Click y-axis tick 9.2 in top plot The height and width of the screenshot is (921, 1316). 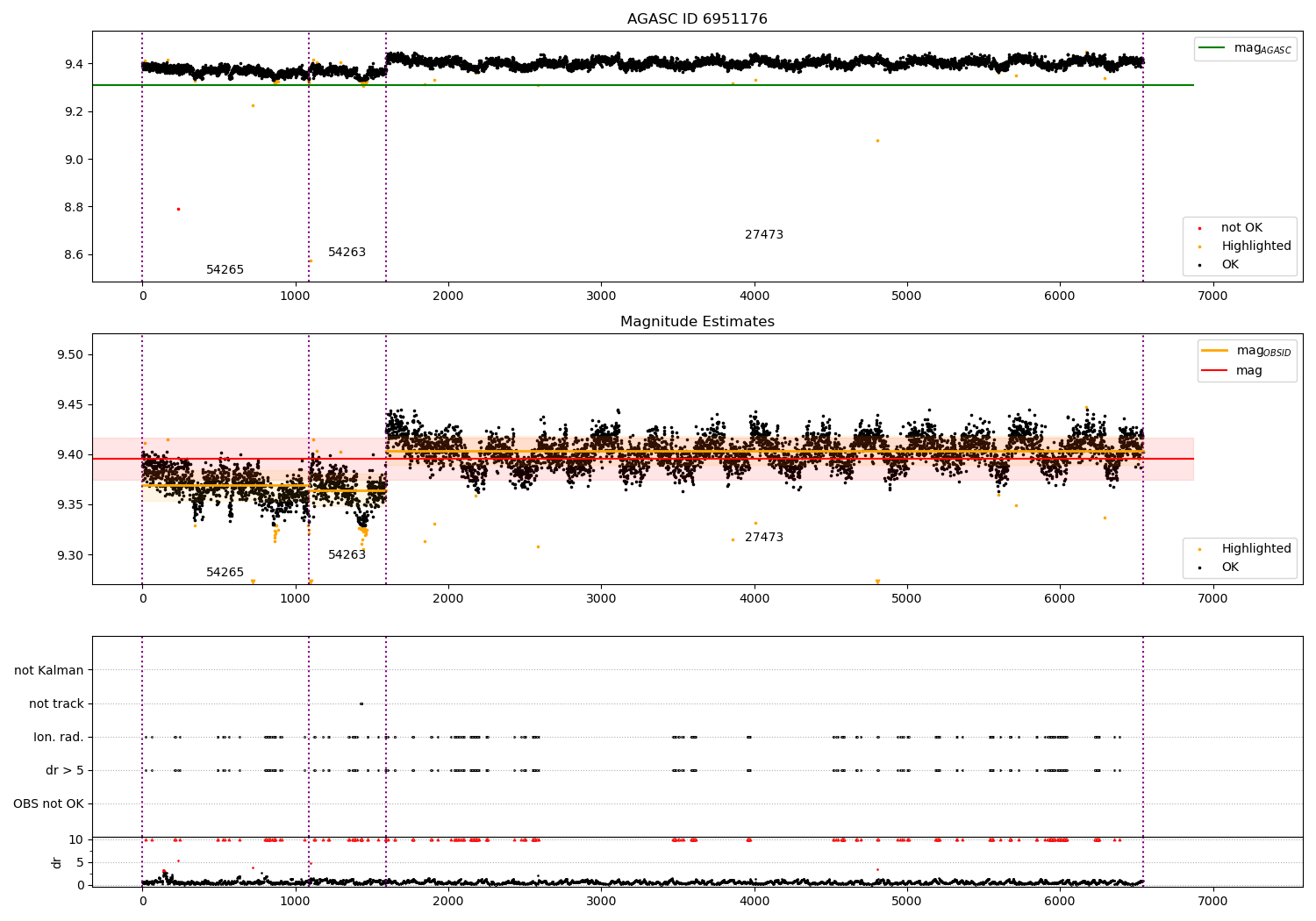74,112
